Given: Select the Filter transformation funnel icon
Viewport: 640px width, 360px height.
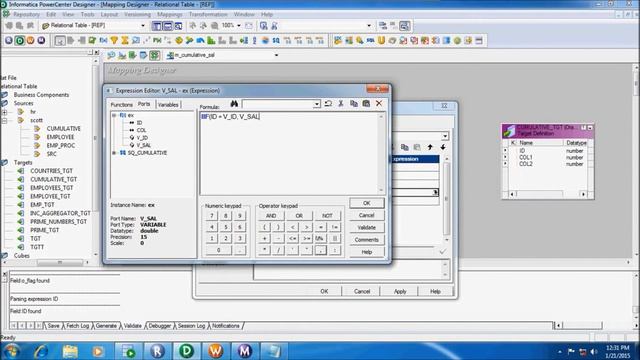Looking at the screenshot, I should [114, 40].
